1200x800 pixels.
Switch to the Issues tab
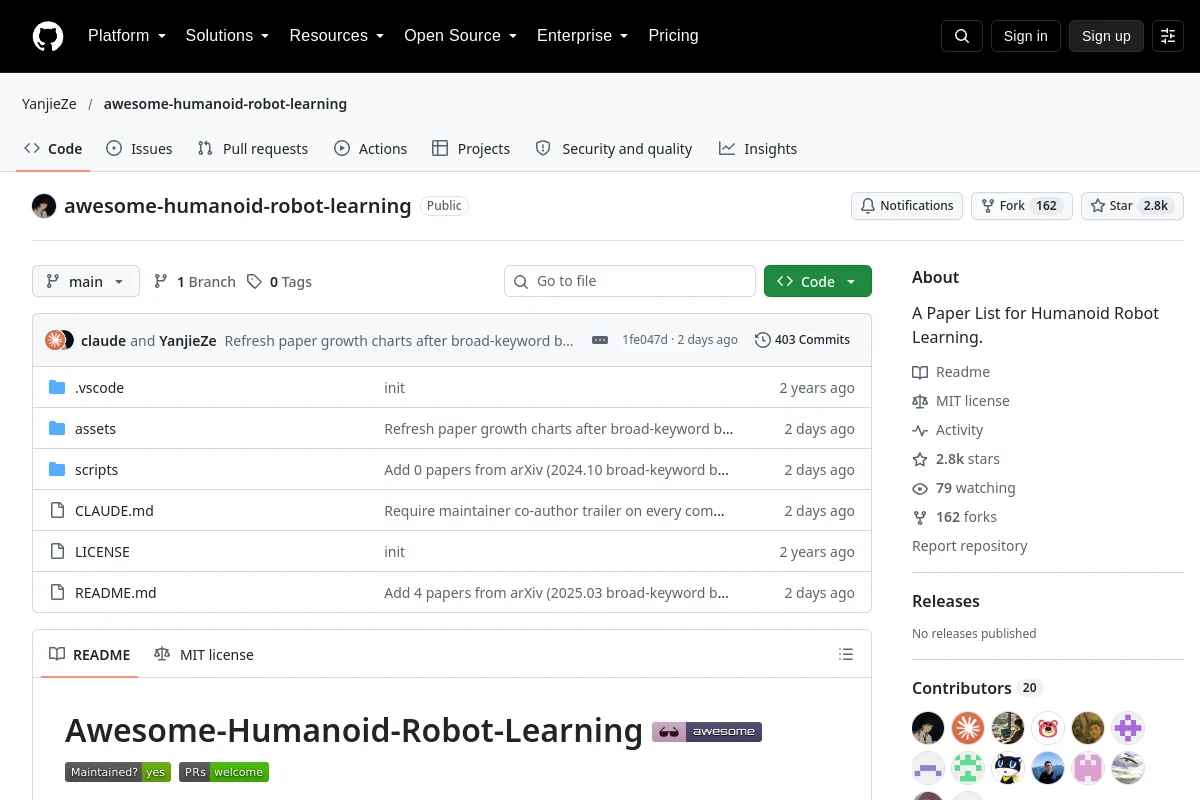139,149
